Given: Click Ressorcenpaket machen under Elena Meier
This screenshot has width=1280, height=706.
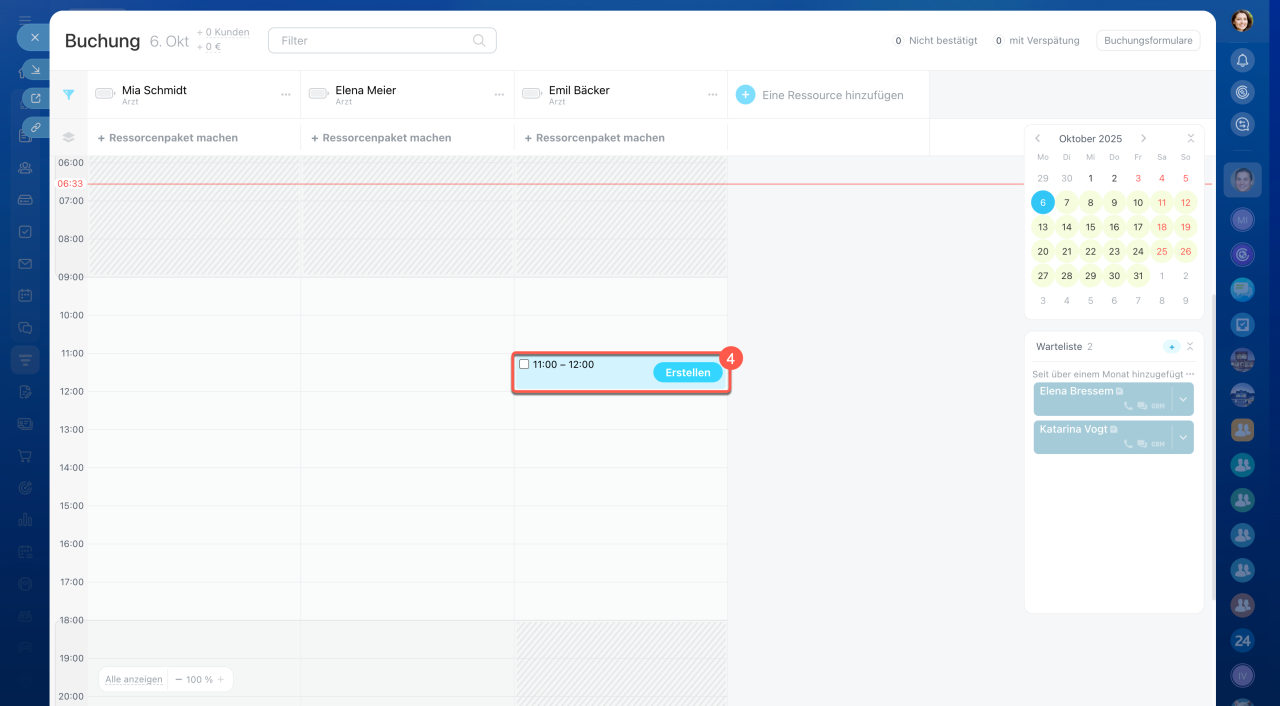Looking at the screenshot, I should click(x=381, y=138).
